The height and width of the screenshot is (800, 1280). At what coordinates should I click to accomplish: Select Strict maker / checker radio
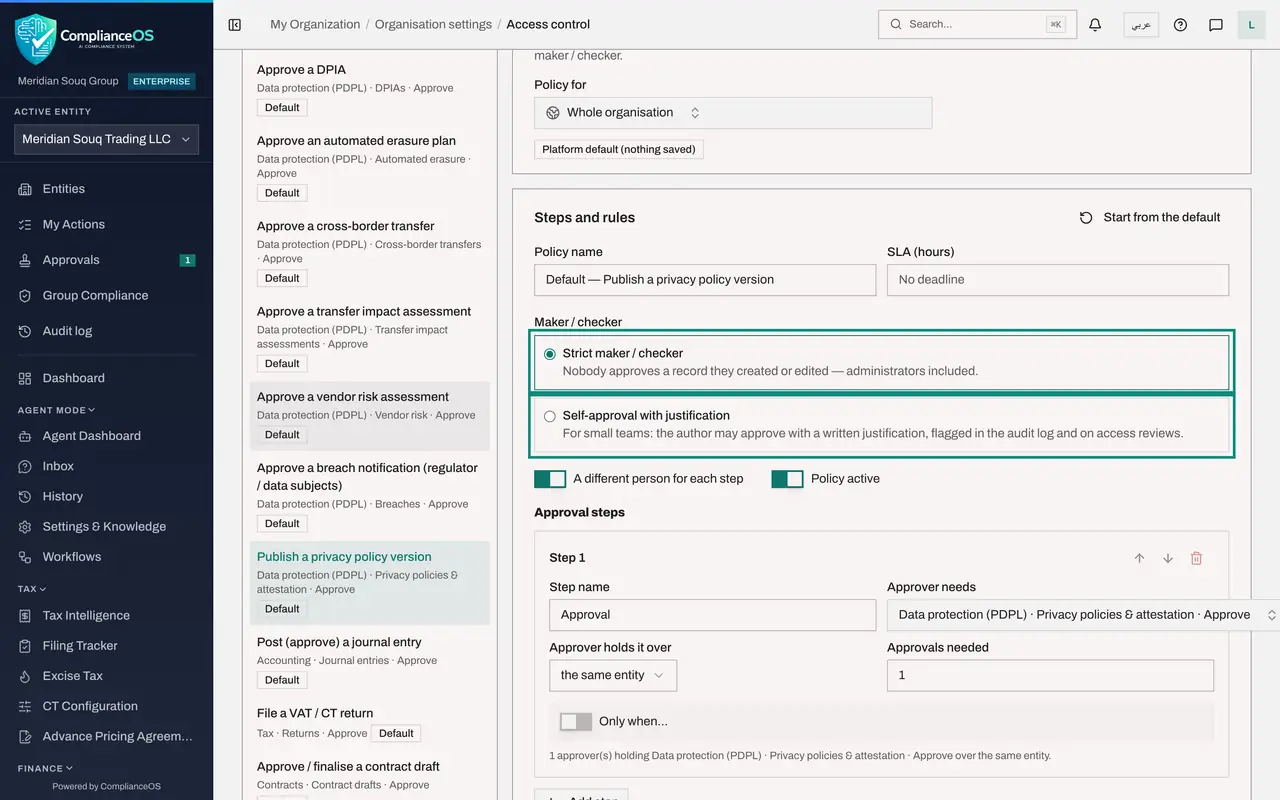tap(550, 354)
